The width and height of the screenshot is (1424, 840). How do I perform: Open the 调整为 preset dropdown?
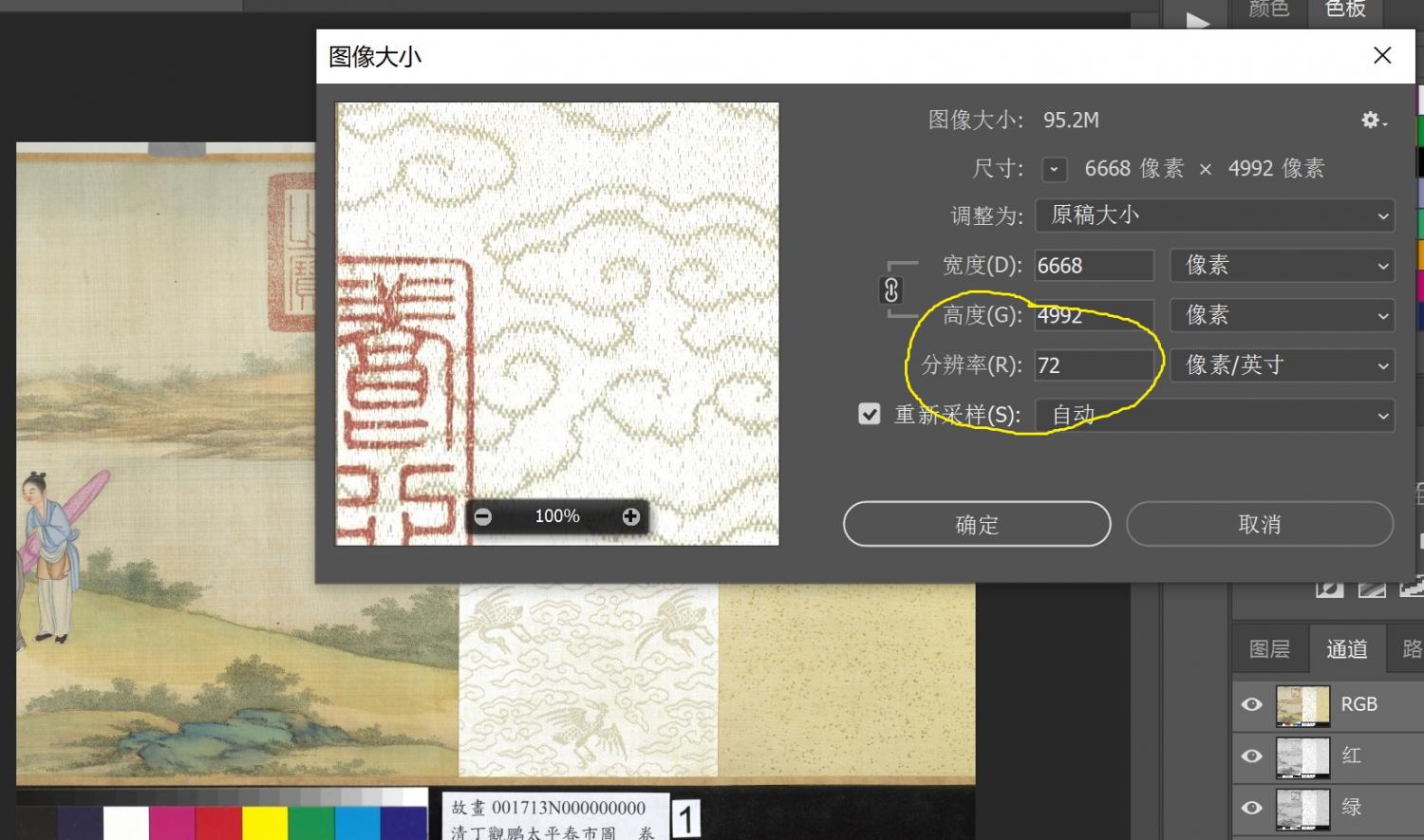point(1214,215)
